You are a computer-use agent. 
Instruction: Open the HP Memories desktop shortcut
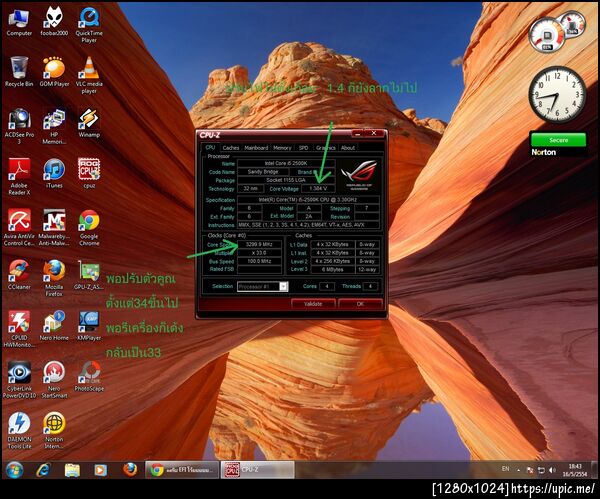click(x=54, y=126)
